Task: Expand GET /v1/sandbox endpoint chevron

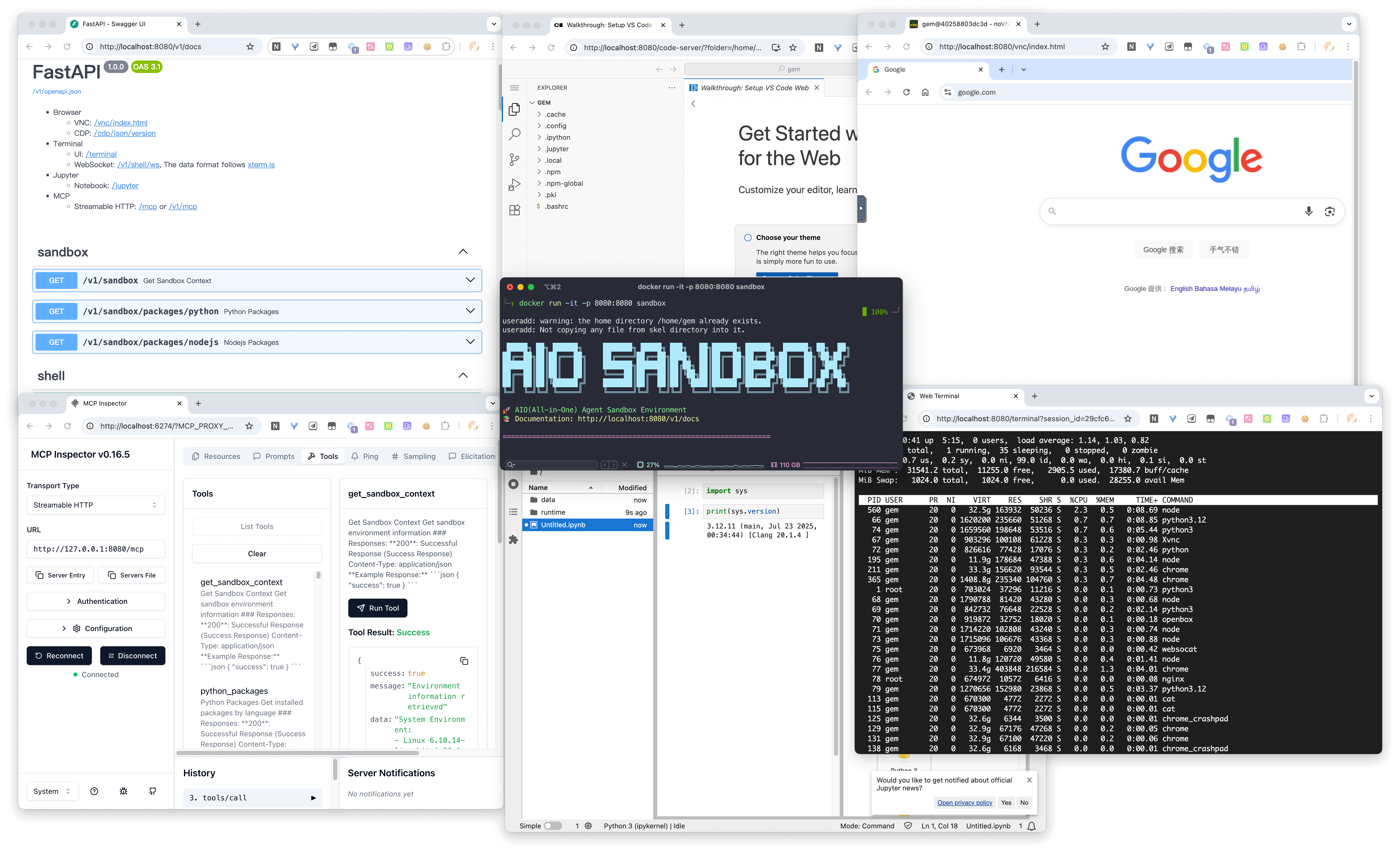Action: click(x=470, y=280)
